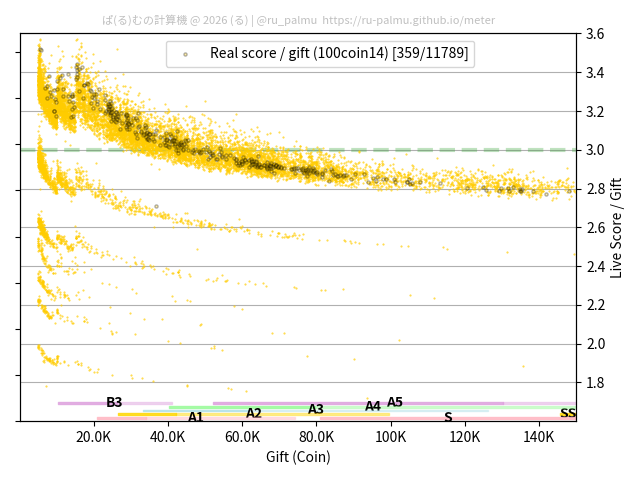The width and height of the screenshot is (640, 480).
Task: Click the 3.6 y-axis tick label
Action: (594, 34)
